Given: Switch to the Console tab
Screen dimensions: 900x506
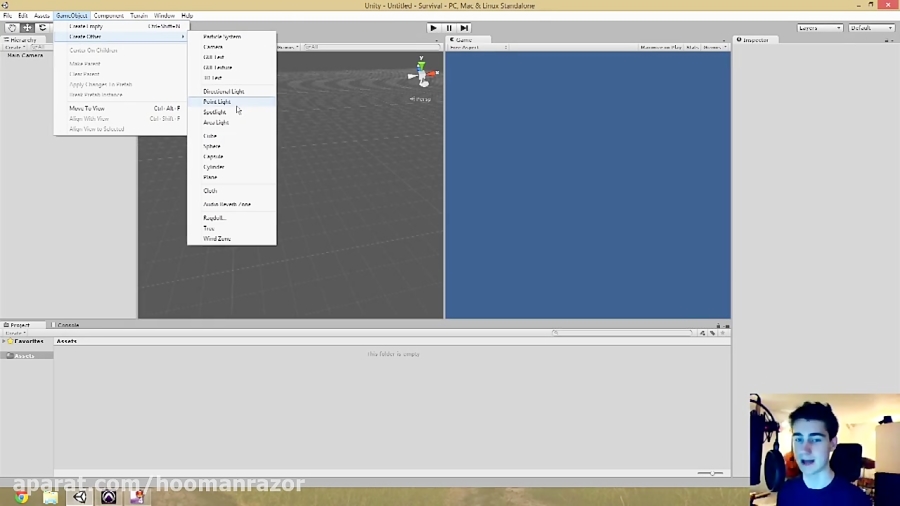Looking at the screenshot, I should (x=66, y=325).
